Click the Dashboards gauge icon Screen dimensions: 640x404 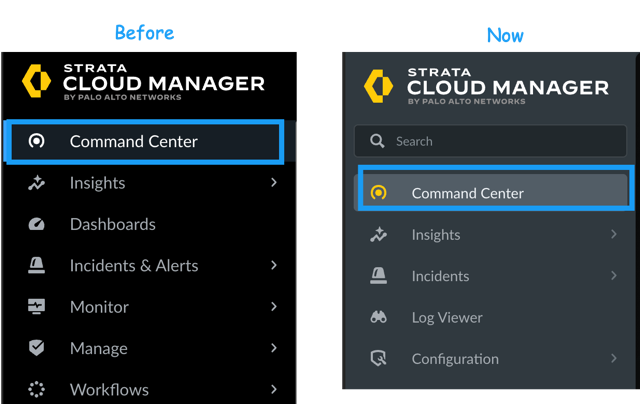[36, 224]
